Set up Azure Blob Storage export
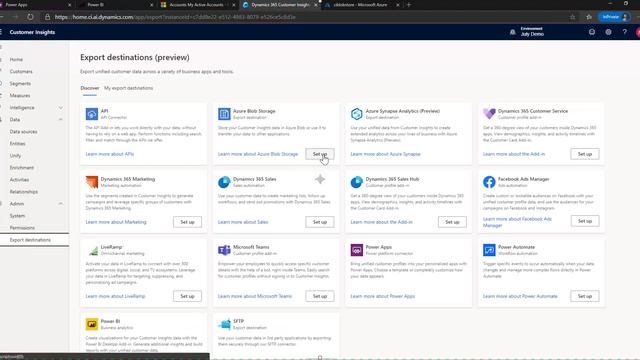The height and width of the screenshot is (360, 640). [x=320, y=154]
